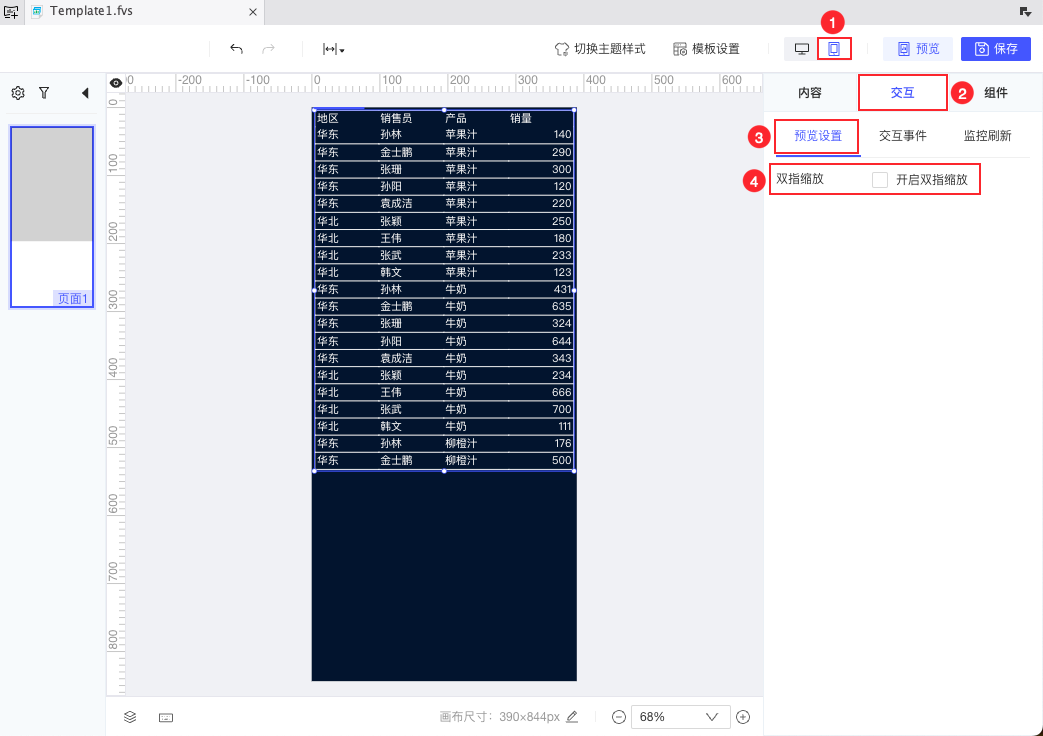This screenshot has width=1043, height=736.
Task: Select the Template1.fvs file tab
Action: pos(144,12)
